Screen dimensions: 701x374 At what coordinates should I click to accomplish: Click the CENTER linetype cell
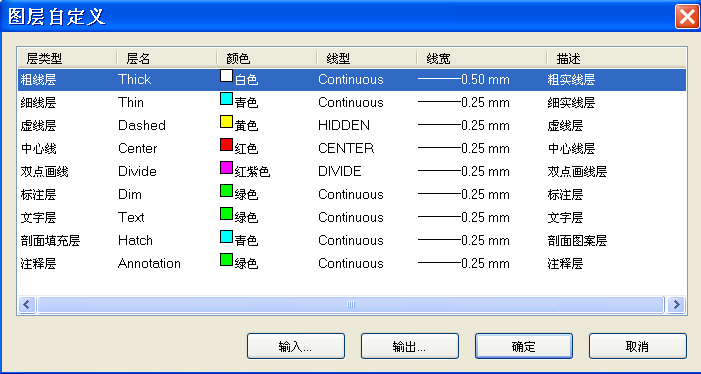(346, 149)
